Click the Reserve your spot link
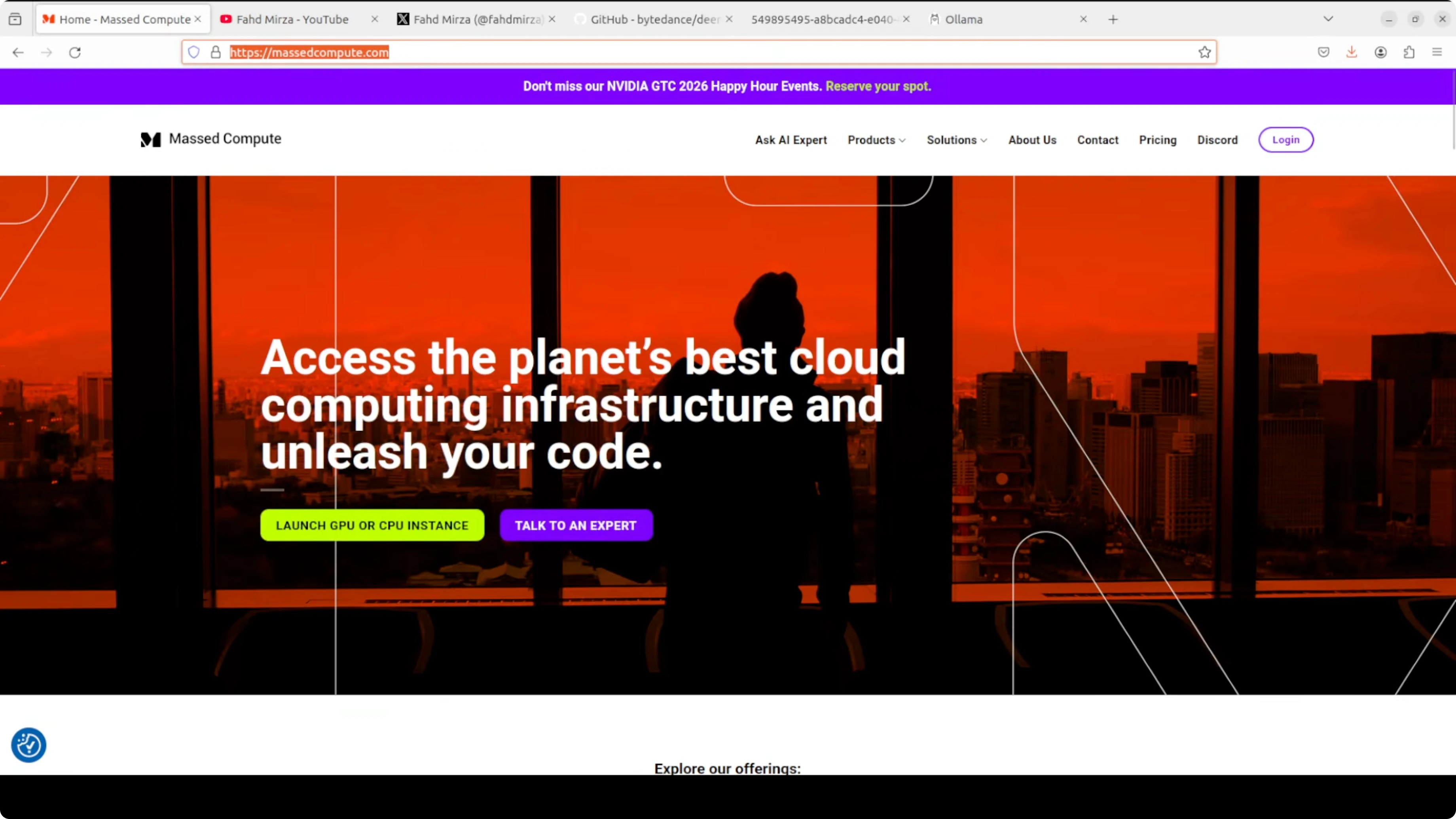 [x=878, y=87]
